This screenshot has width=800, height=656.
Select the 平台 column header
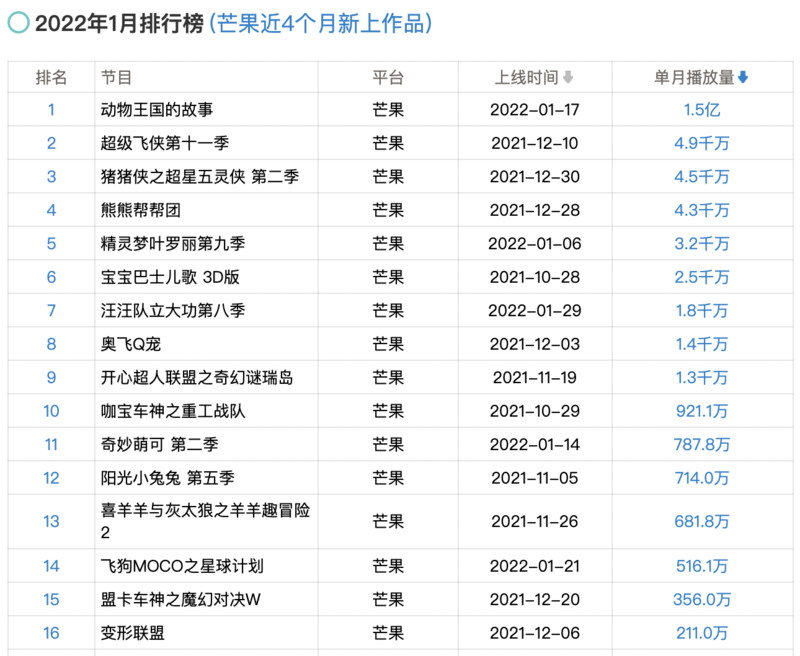click(x=388, y=78)
